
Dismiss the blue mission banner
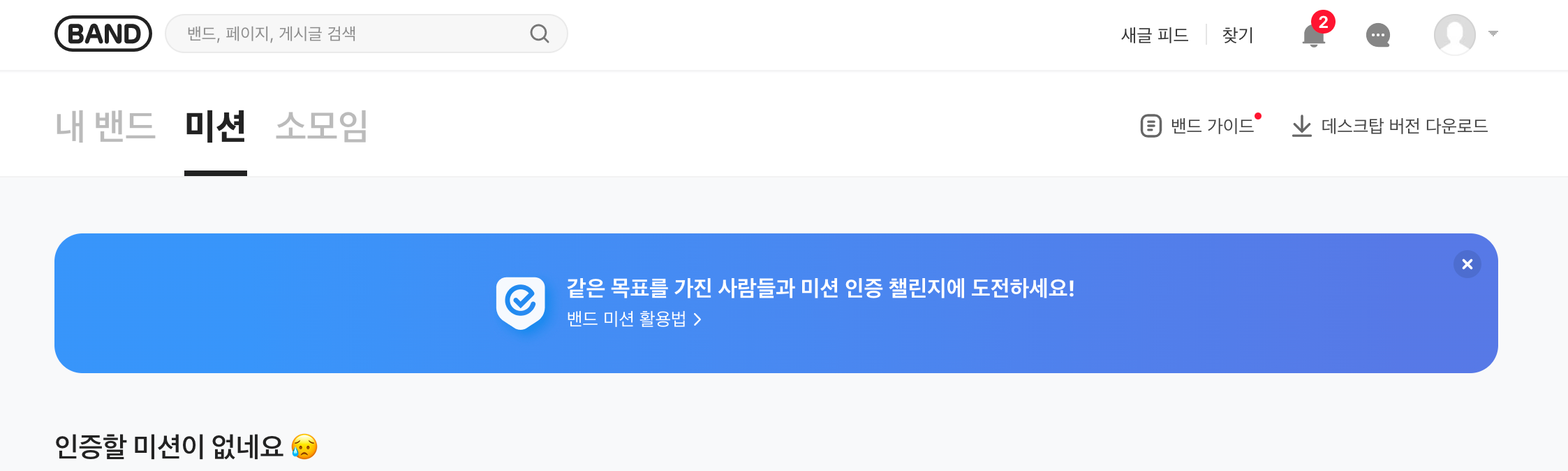coord(1467,264)
